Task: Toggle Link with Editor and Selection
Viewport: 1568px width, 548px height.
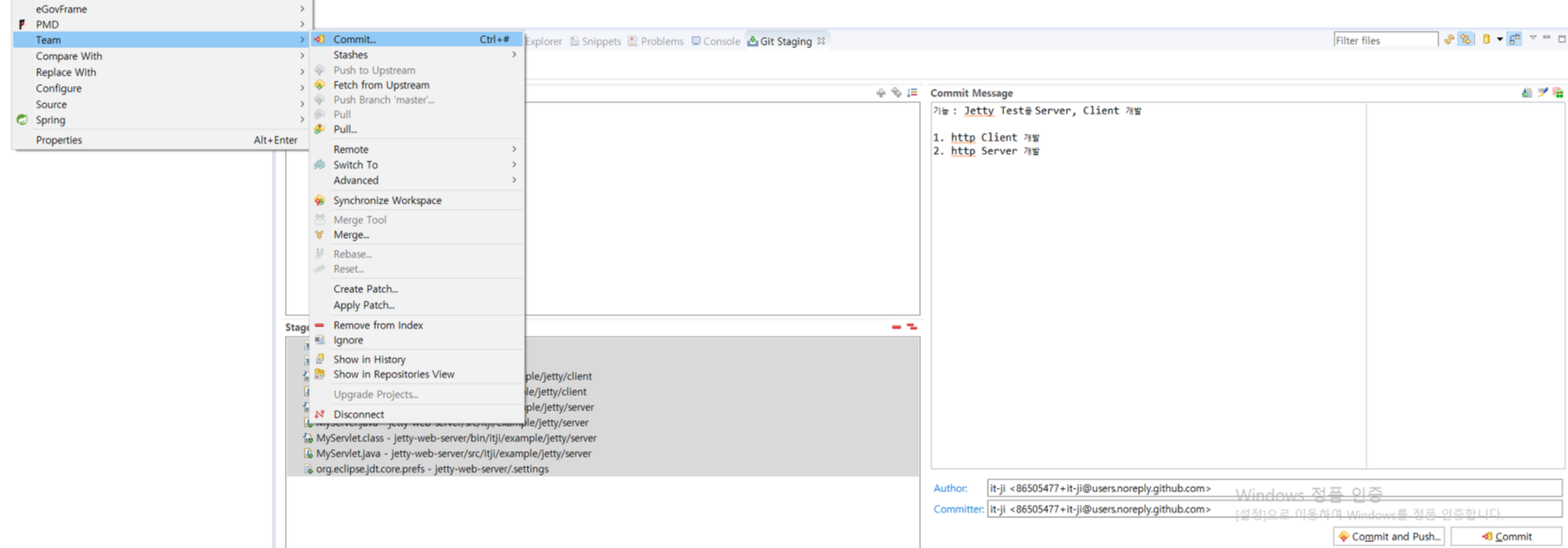Action: coord(1466,40)
